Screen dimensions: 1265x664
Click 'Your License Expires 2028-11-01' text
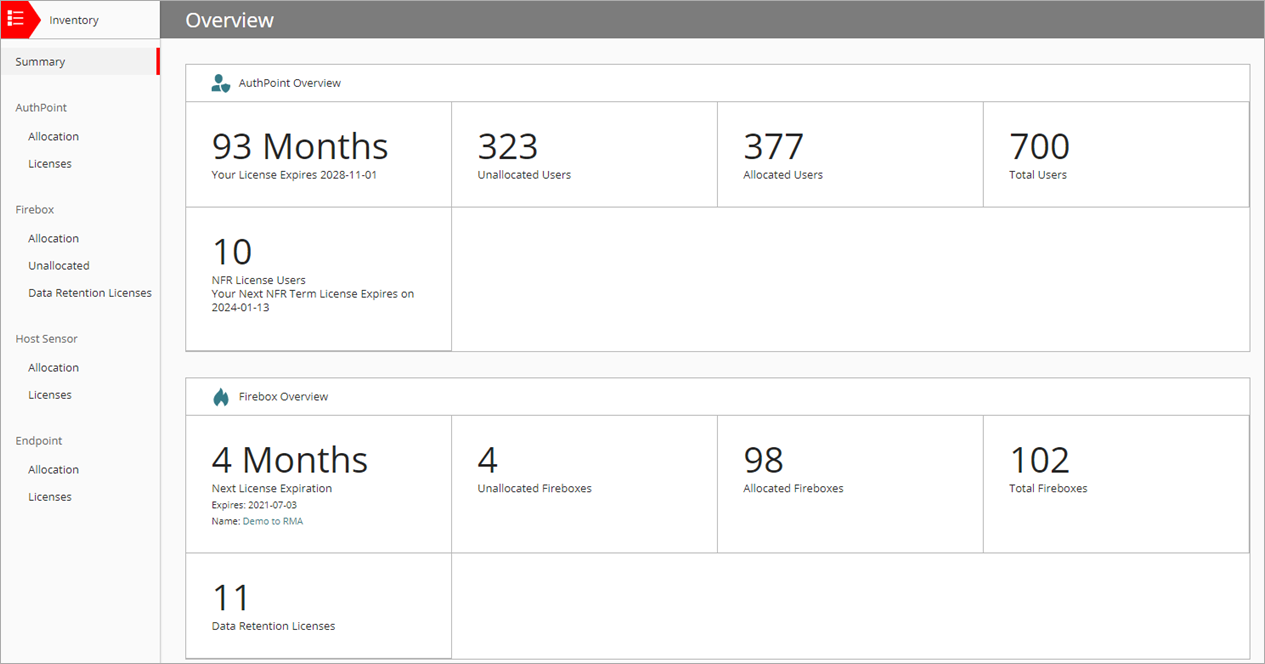pos(295,175)
